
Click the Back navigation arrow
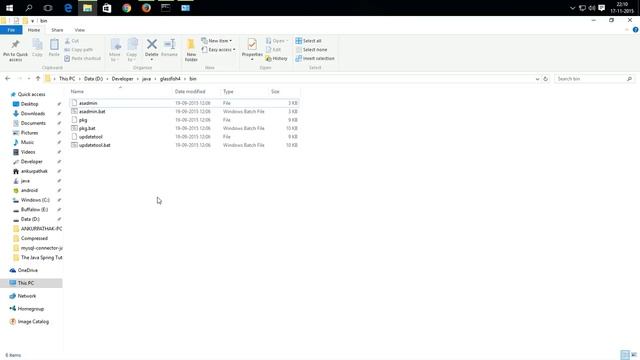click(8, 78)
